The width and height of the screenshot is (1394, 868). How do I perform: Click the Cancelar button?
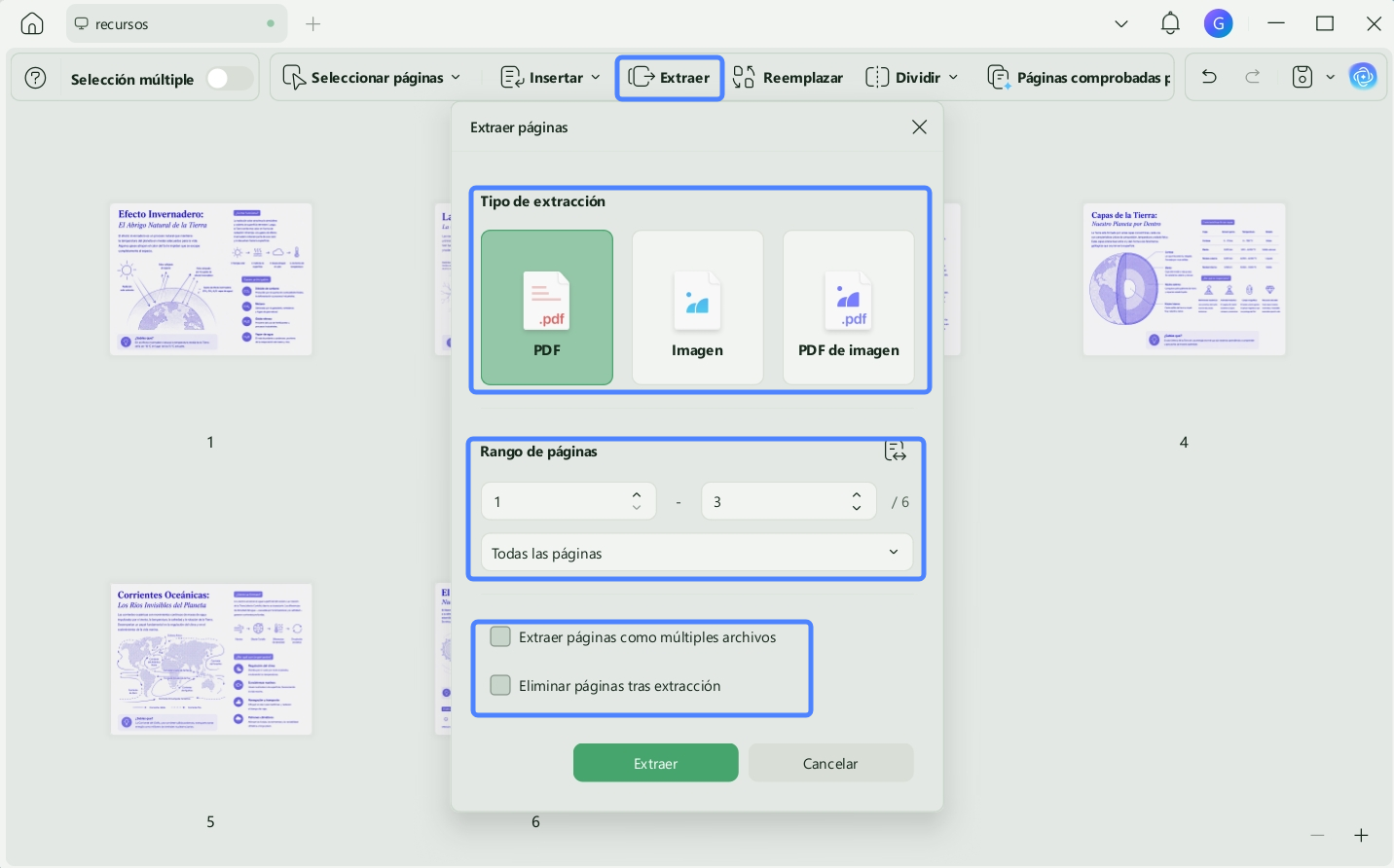point(830,763)
